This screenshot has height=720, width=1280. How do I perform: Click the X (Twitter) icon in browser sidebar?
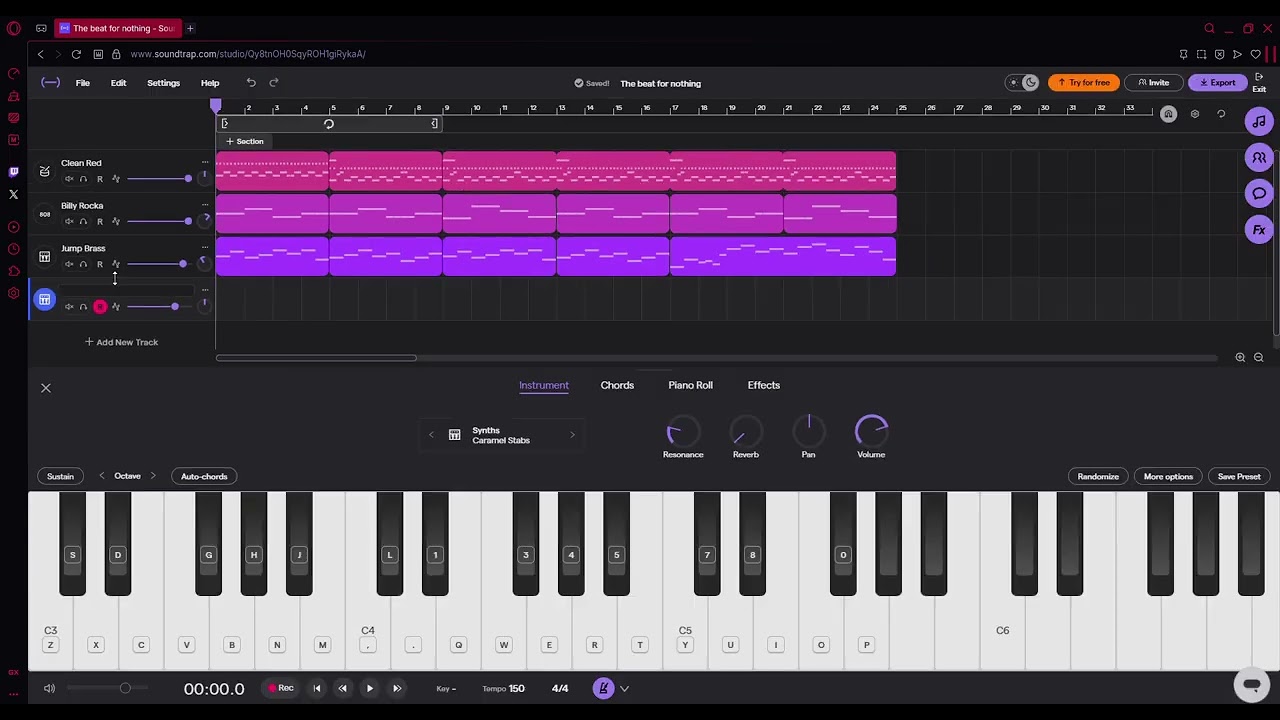pos(13,194)
